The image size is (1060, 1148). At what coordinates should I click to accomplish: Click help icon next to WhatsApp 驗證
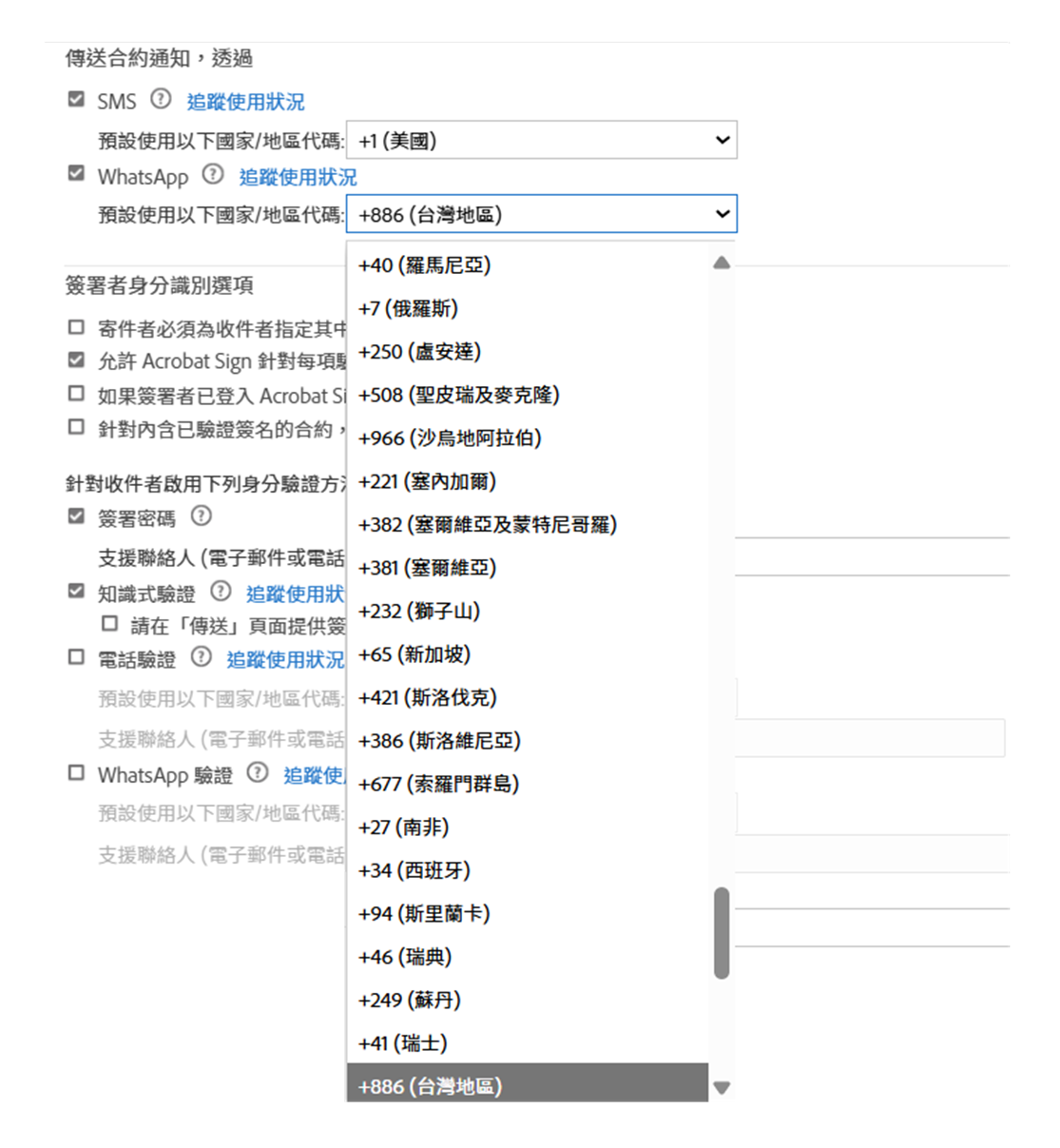258,772
